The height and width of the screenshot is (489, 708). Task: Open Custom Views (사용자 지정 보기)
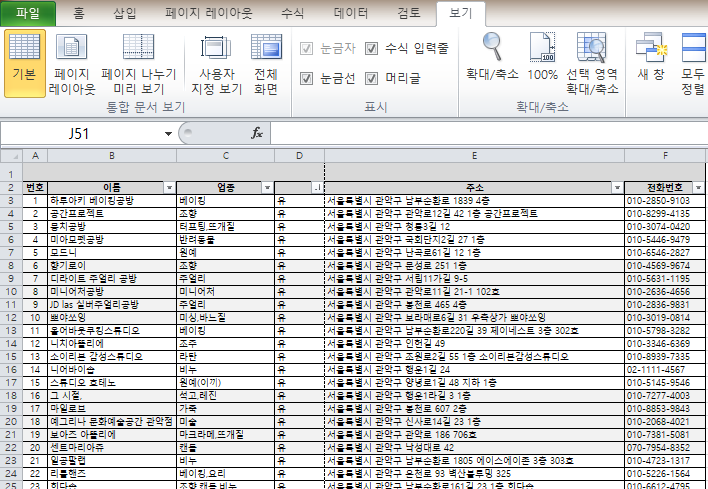217,63
